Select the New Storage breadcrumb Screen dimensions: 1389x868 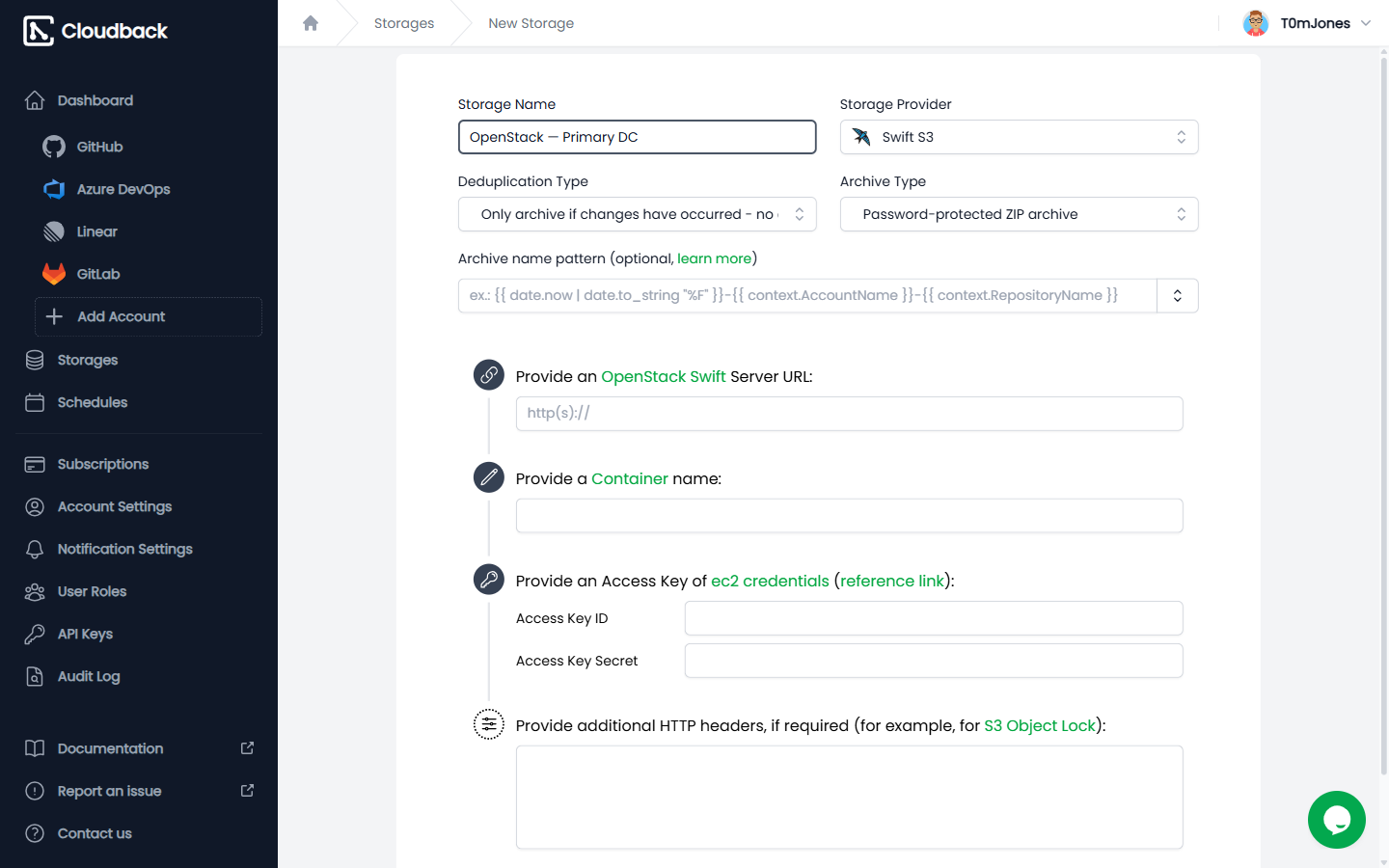(x=531, y=23)
